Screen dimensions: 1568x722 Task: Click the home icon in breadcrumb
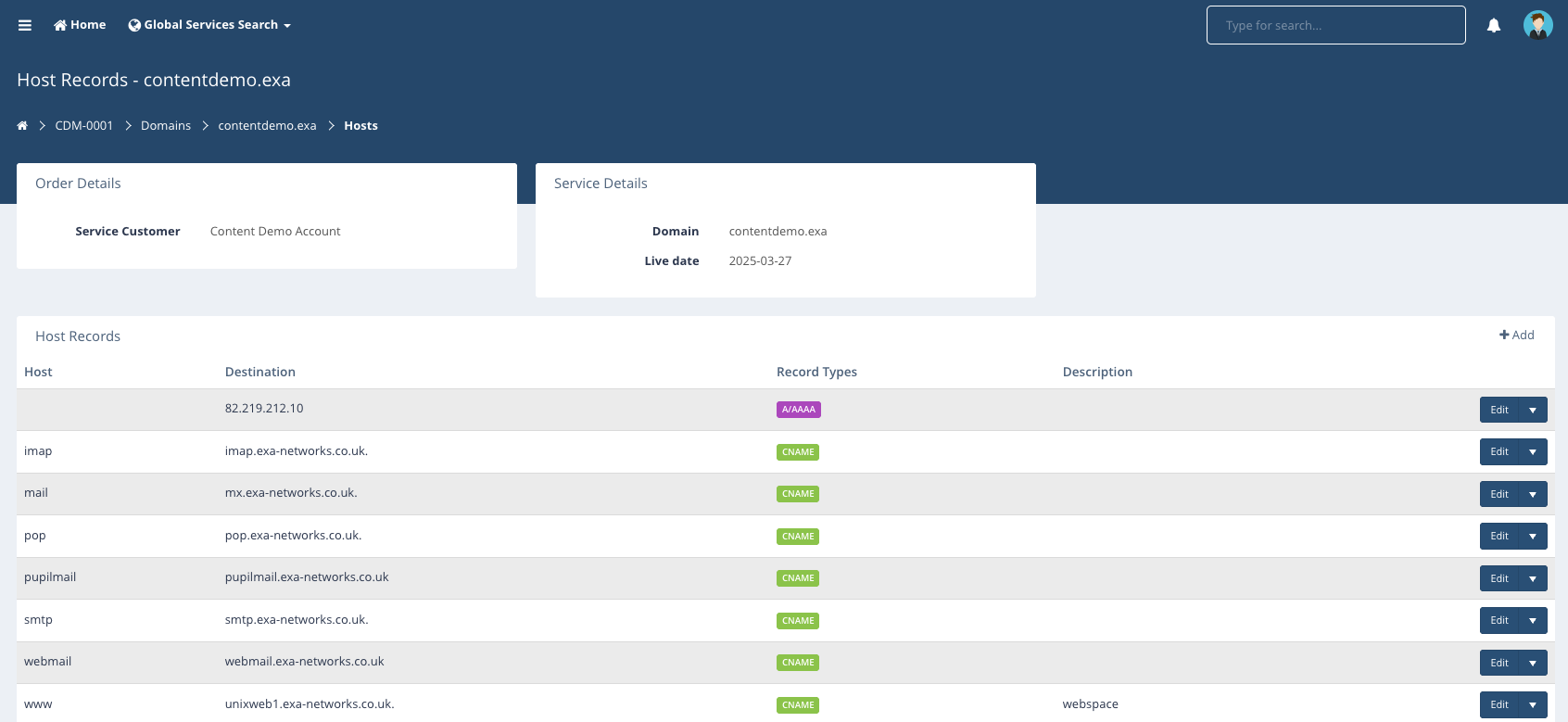click(22, 126)
